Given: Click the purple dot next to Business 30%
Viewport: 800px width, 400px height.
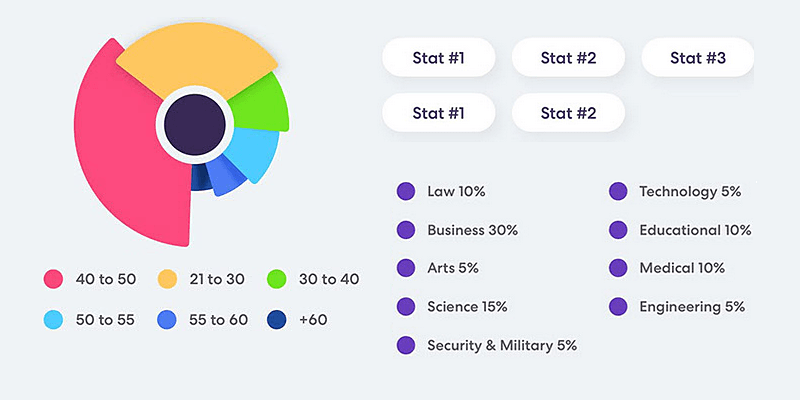Looking at the screenshot, I should 406,230.
